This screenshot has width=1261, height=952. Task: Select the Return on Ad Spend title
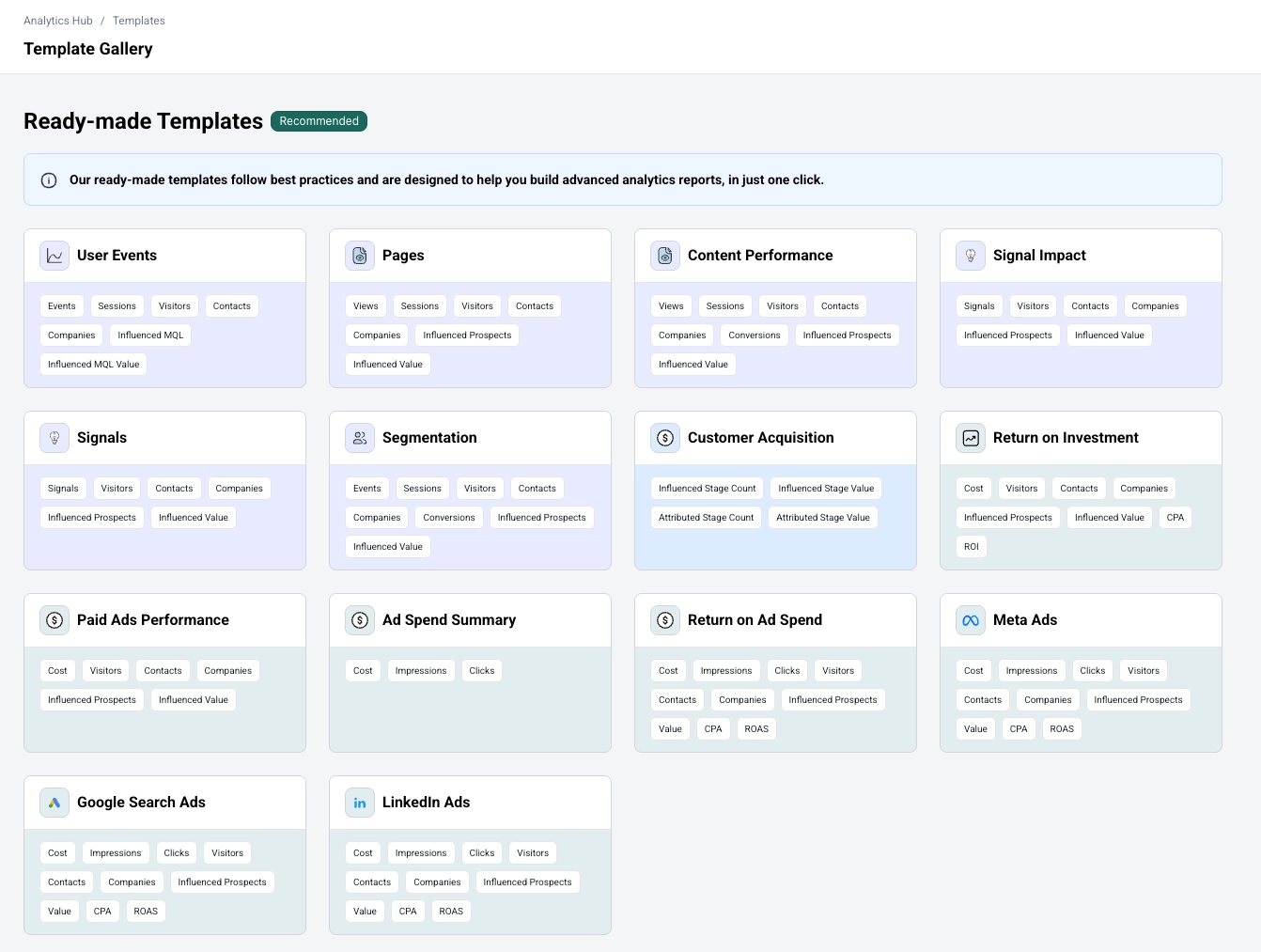click(x=755, y=620)
